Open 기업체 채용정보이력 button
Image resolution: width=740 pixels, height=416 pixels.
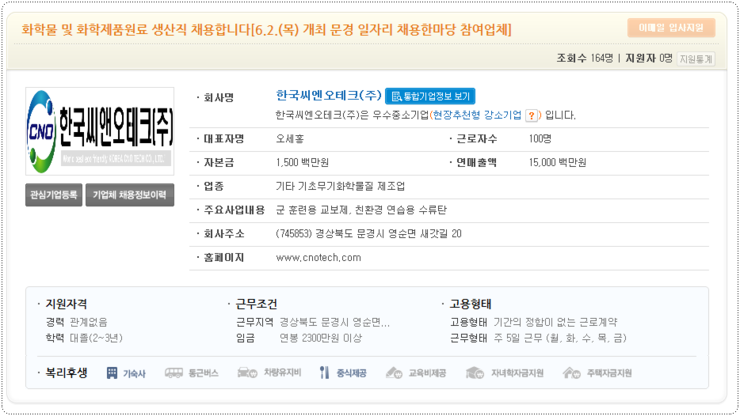tap(130, 195)
